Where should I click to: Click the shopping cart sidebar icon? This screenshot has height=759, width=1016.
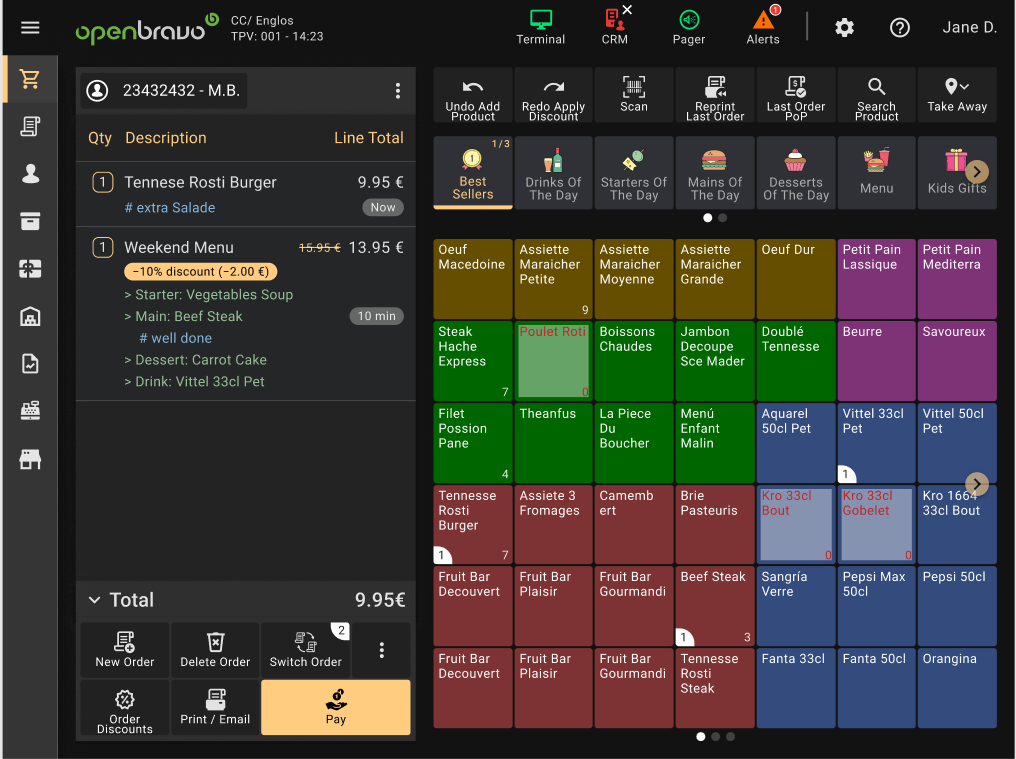tap(30, 79)
